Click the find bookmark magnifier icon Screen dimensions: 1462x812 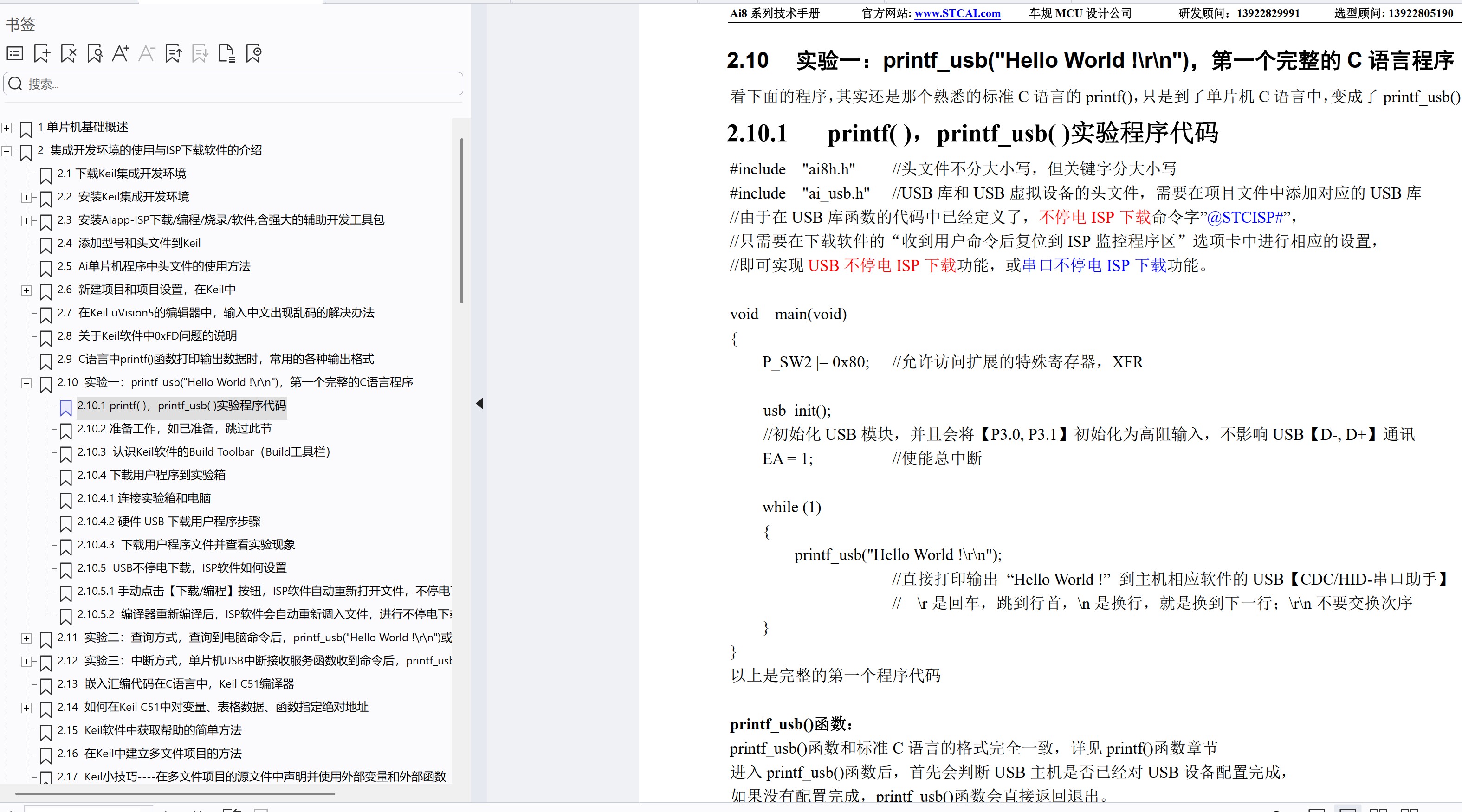pos(95,54)
